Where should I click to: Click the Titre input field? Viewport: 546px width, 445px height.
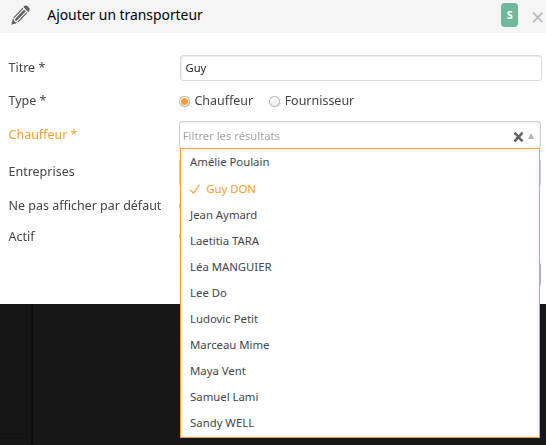tap(361, 68)
